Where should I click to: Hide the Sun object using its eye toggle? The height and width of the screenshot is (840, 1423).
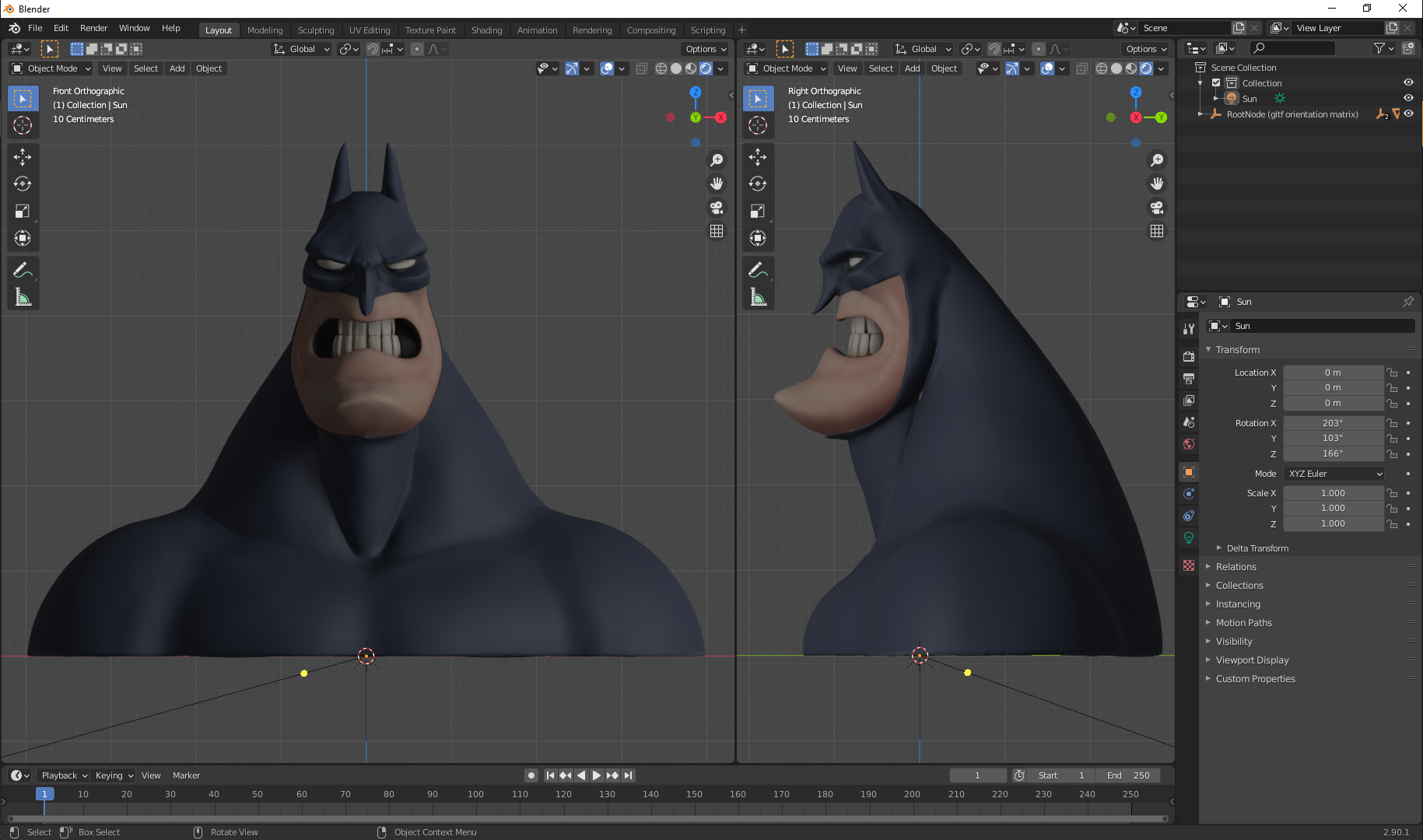click(1408, 98)
